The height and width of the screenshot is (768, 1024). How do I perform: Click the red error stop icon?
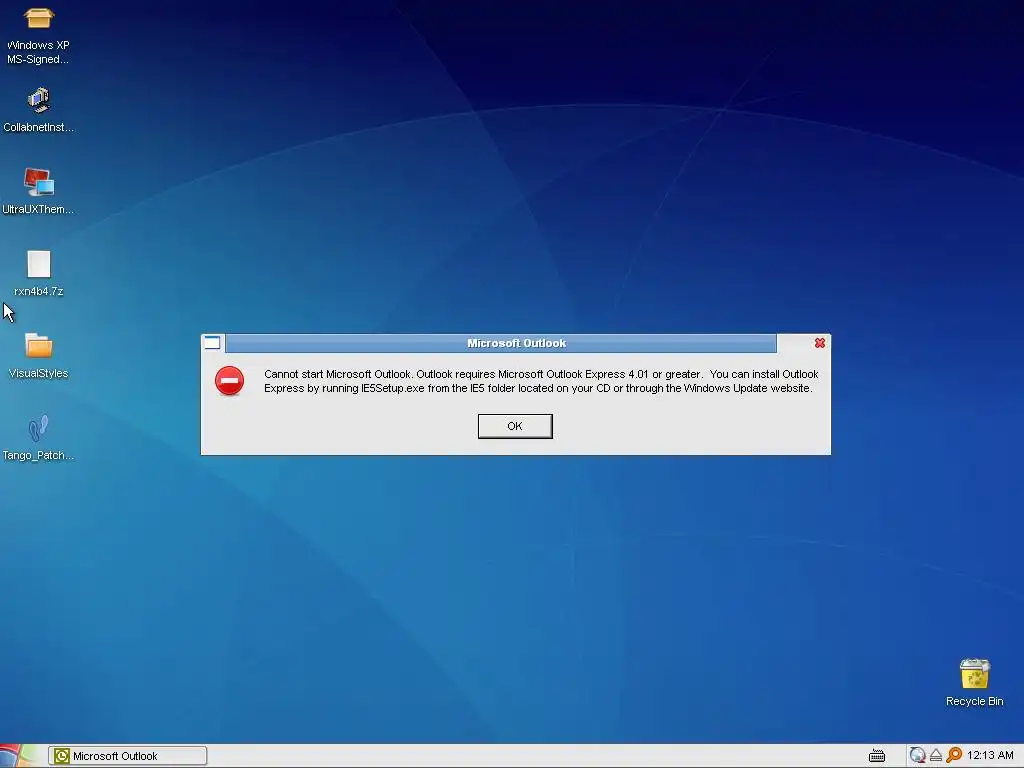point(229,381)
